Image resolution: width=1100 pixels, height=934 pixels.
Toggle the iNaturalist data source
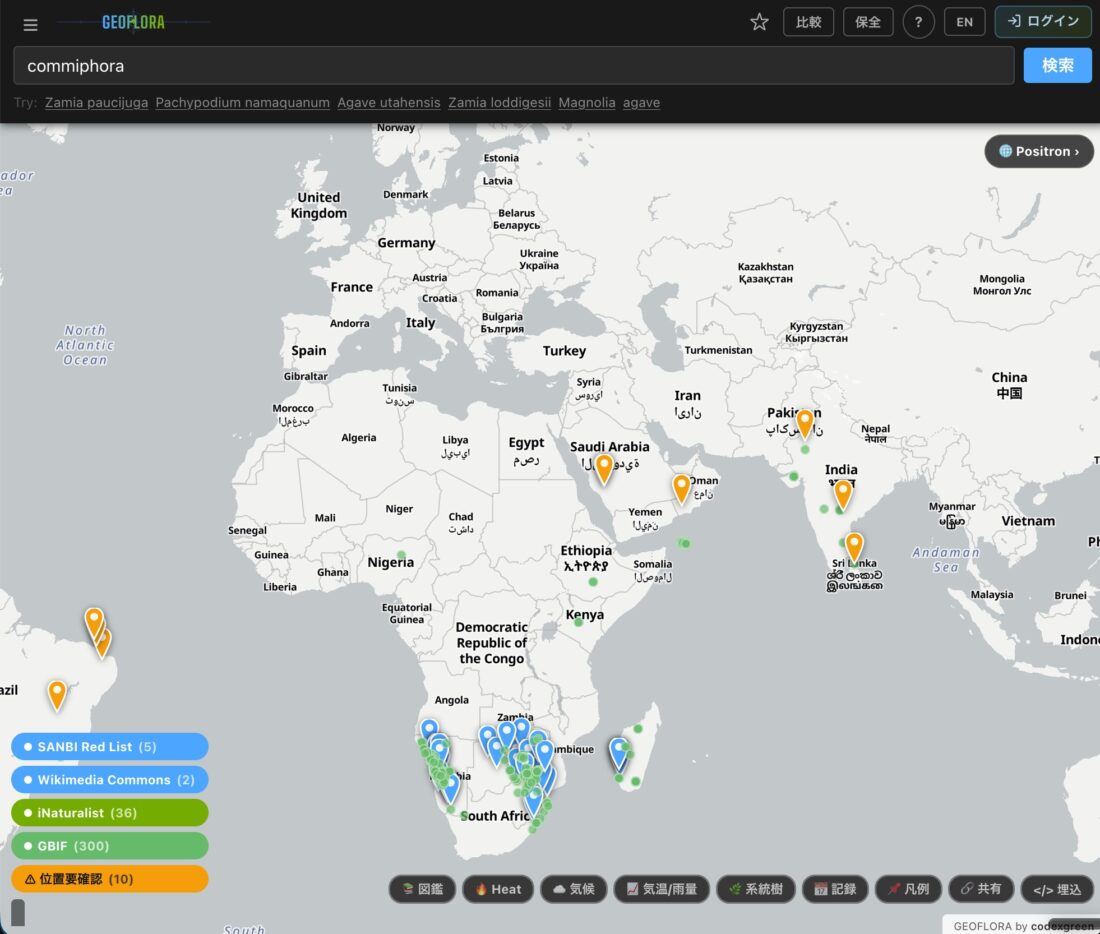point(109,813)
